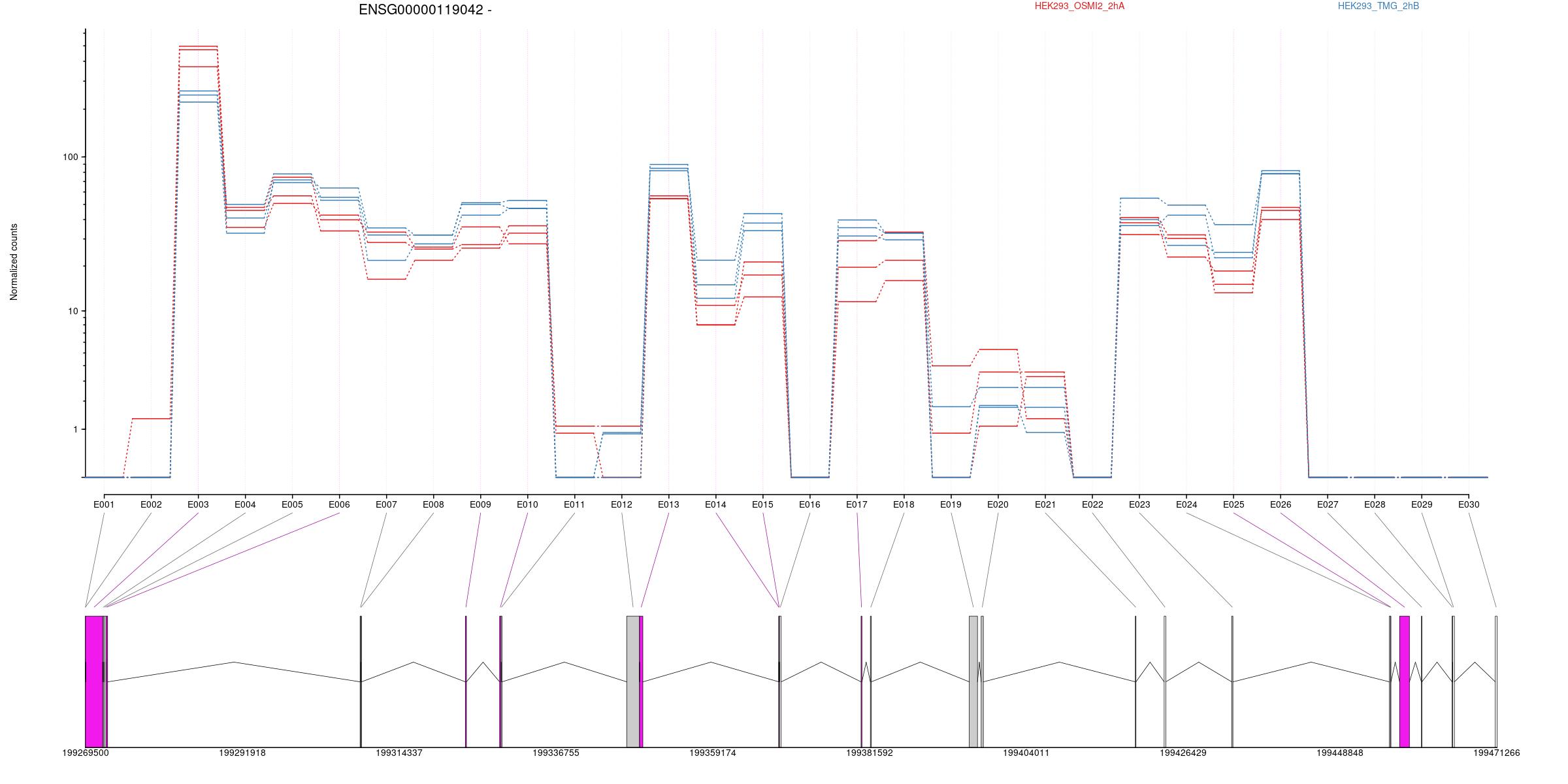The width and height of the screenshot is (1568, 784).
Task: Click the y-axis tick label 10
Action: tap(73, 311)
